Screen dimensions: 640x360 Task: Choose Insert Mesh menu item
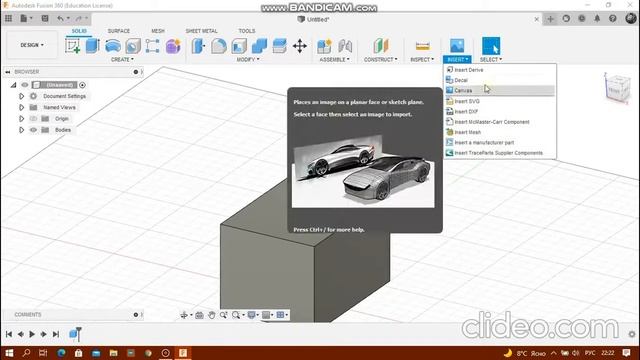pos(500,132)
